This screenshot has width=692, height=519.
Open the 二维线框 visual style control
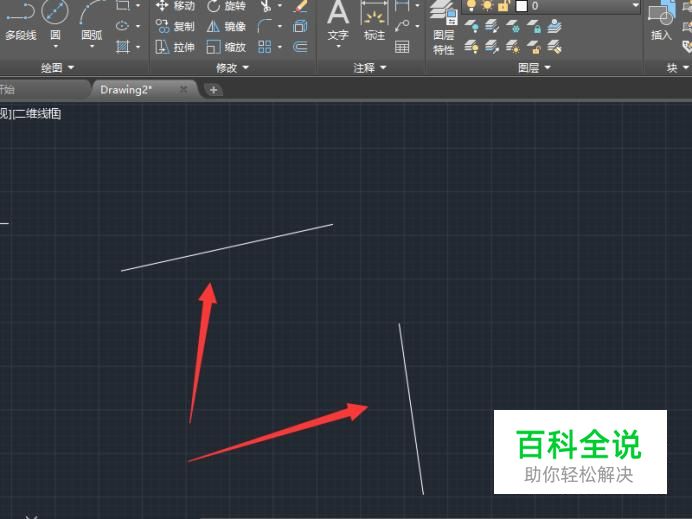coord(37,114)
